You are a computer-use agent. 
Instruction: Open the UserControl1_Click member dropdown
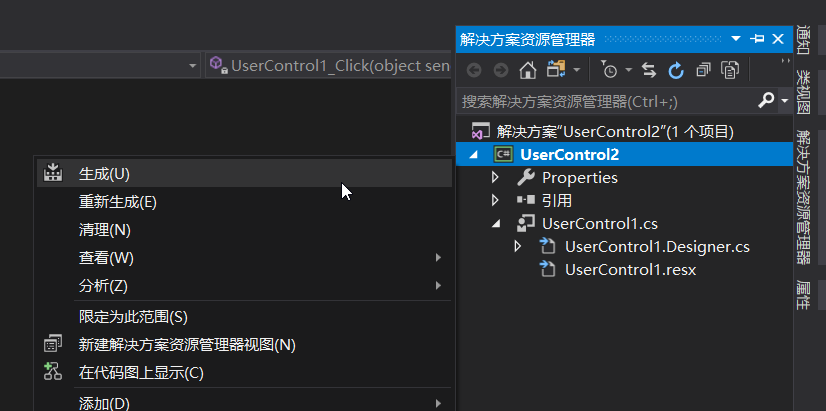pyautogui.click(x=329, y=65)
